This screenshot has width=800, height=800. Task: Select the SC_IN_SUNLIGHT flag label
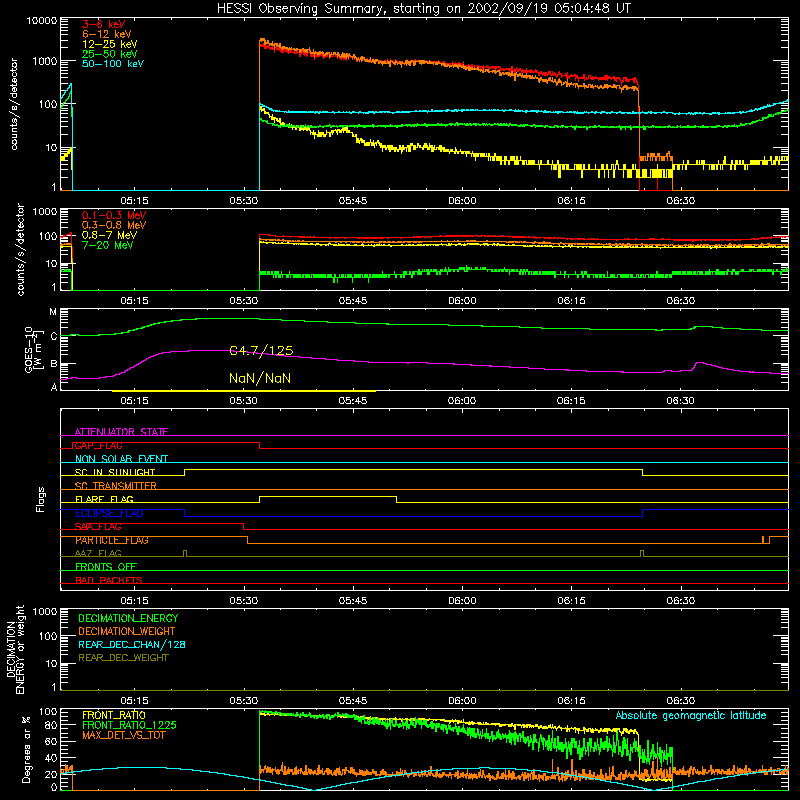[x=115, y=472]
